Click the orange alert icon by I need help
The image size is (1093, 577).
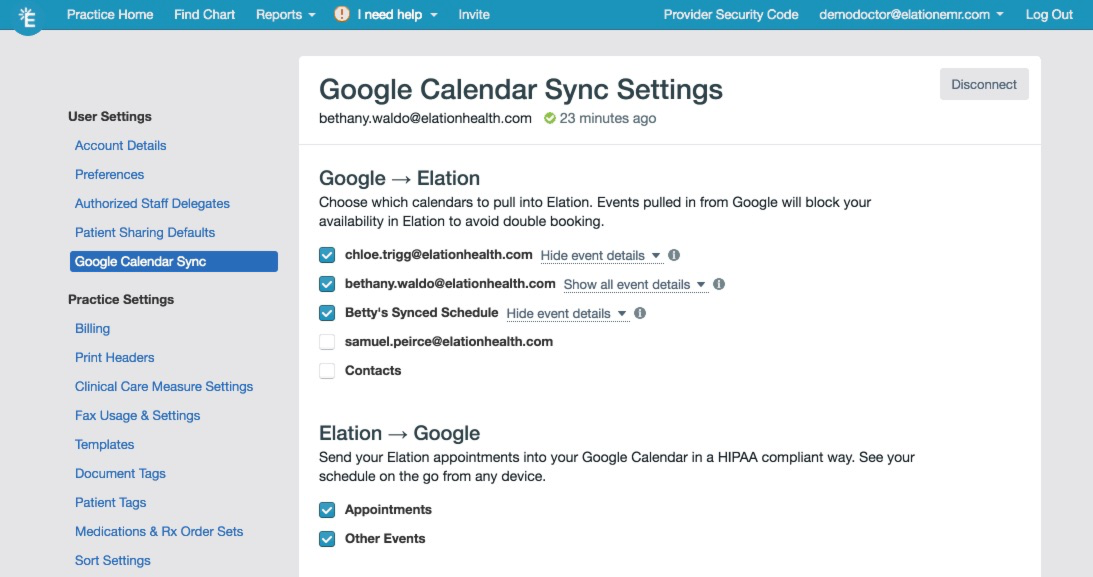[x=342, y=14]
